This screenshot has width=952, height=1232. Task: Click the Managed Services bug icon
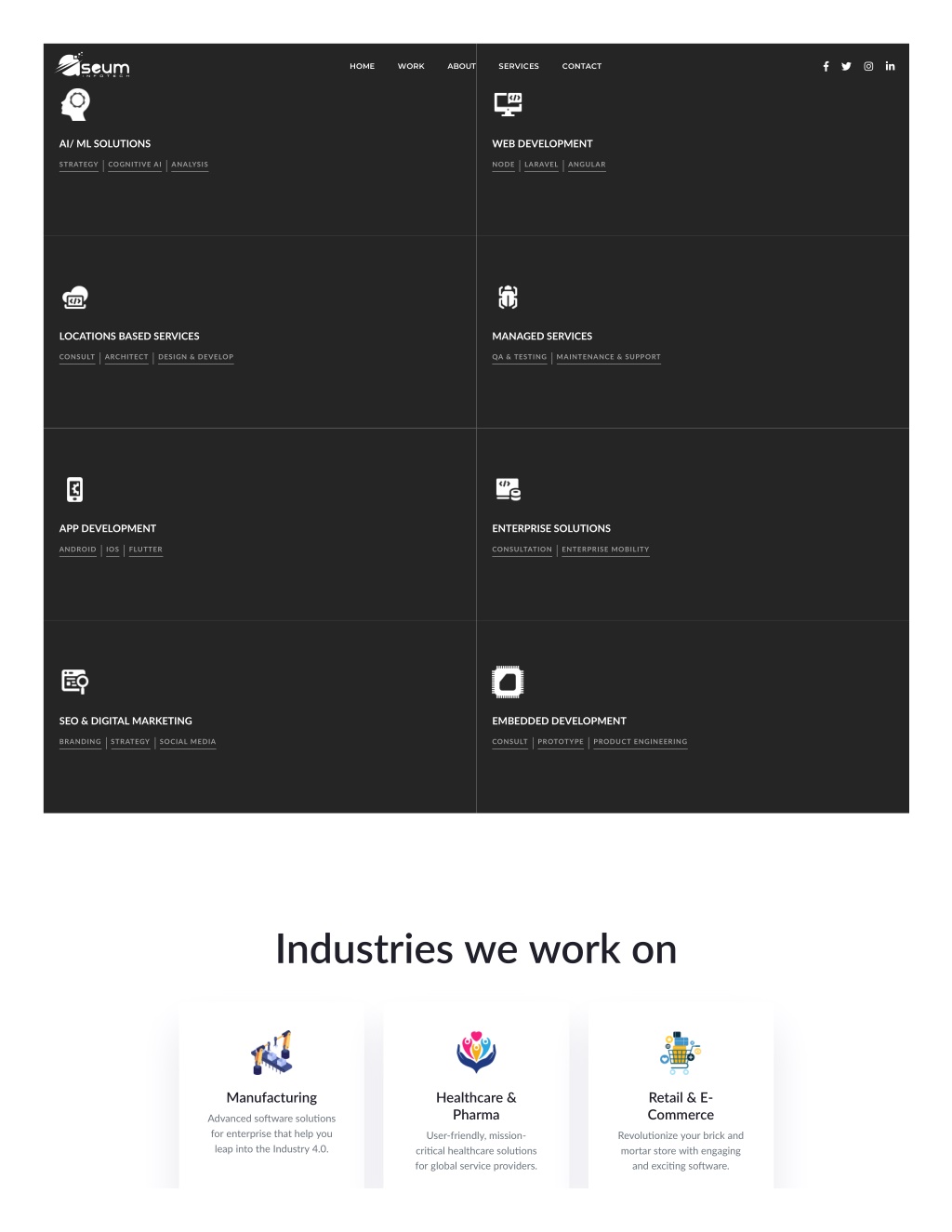[508, 298]
